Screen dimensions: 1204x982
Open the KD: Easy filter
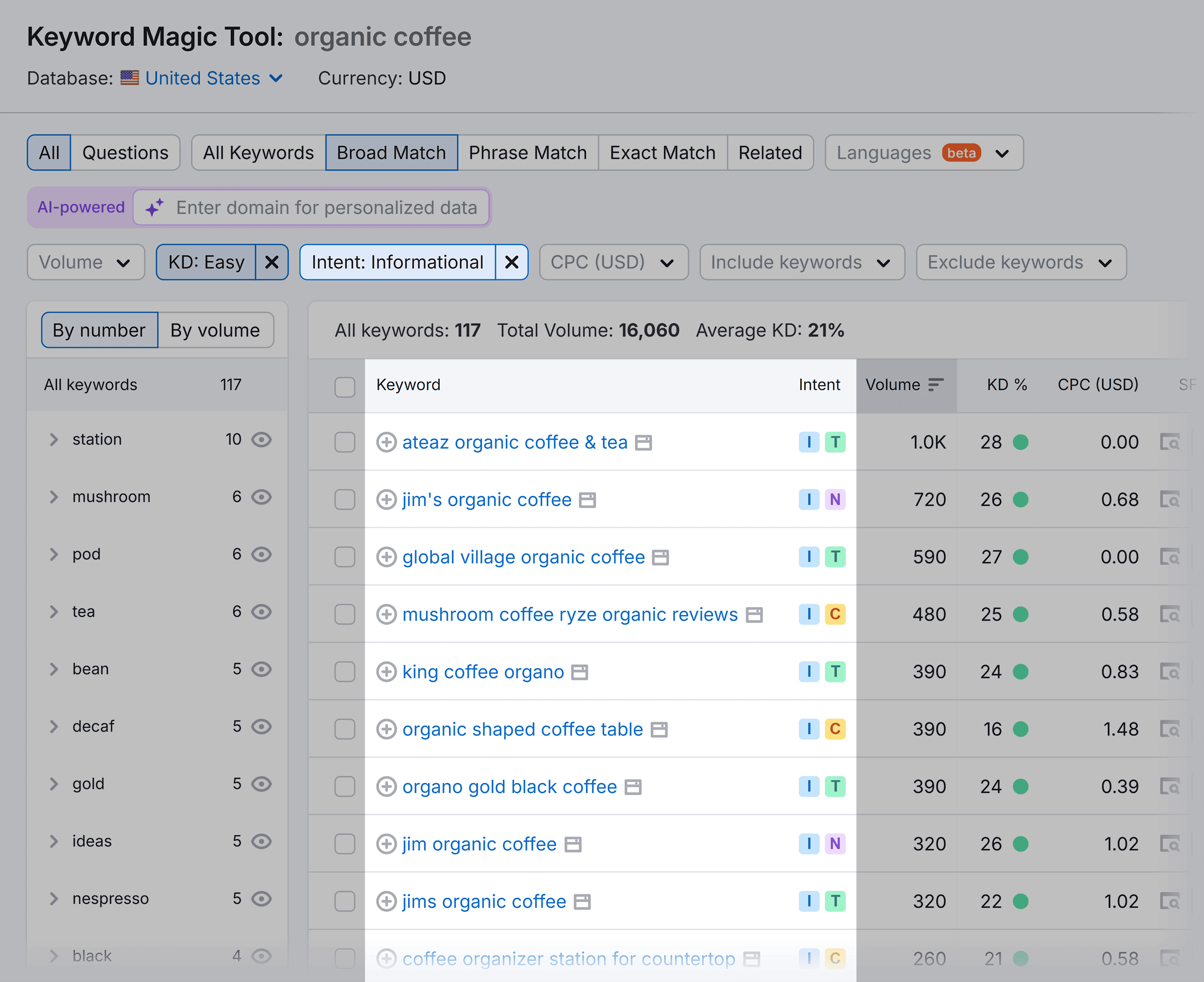coord(206,263)
